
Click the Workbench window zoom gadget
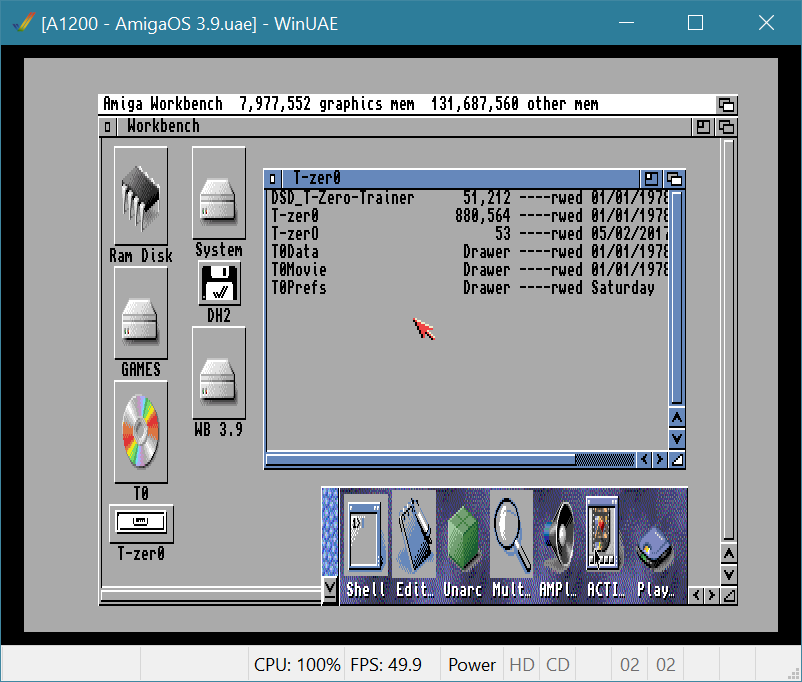703,127
